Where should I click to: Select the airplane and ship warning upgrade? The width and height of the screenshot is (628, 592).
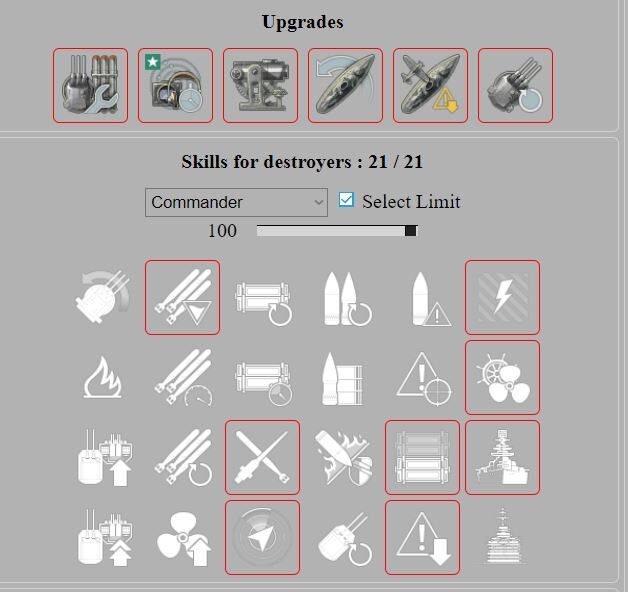430,85
